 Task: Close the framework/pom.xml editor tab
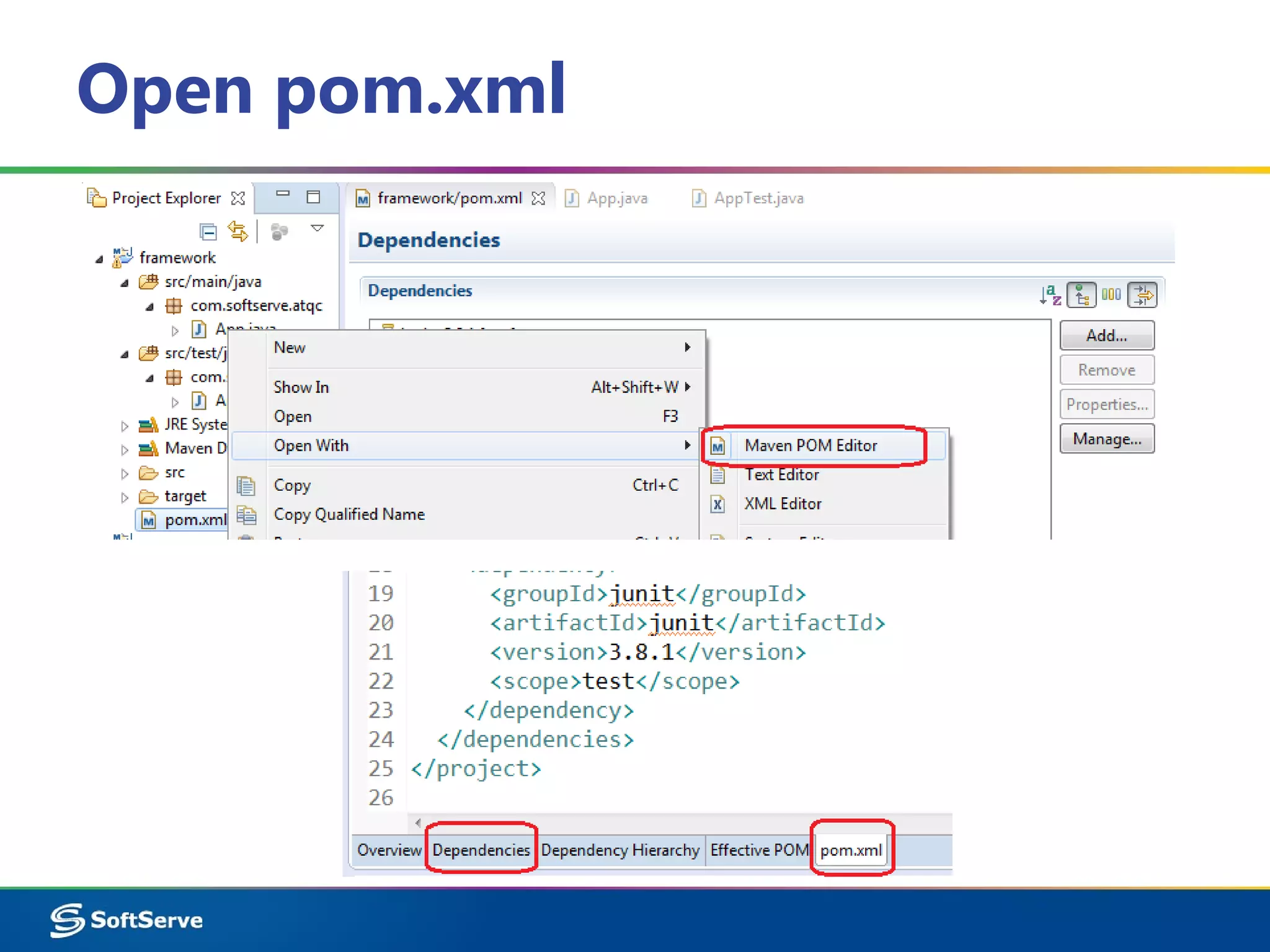pos(538,198)
